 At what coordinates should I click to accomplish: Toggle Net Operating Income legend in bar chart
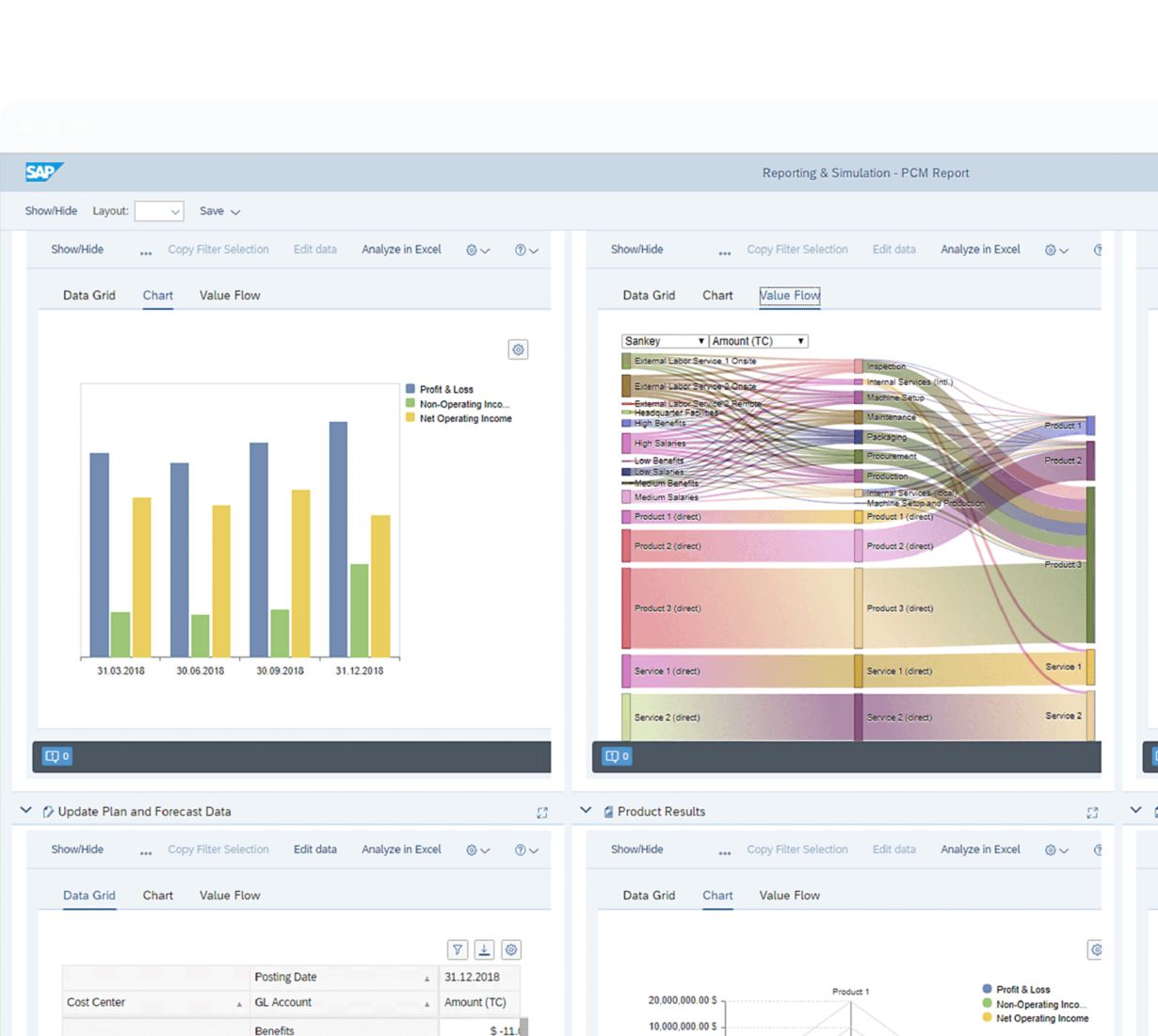pyautogui.click(x=464, y=418)
